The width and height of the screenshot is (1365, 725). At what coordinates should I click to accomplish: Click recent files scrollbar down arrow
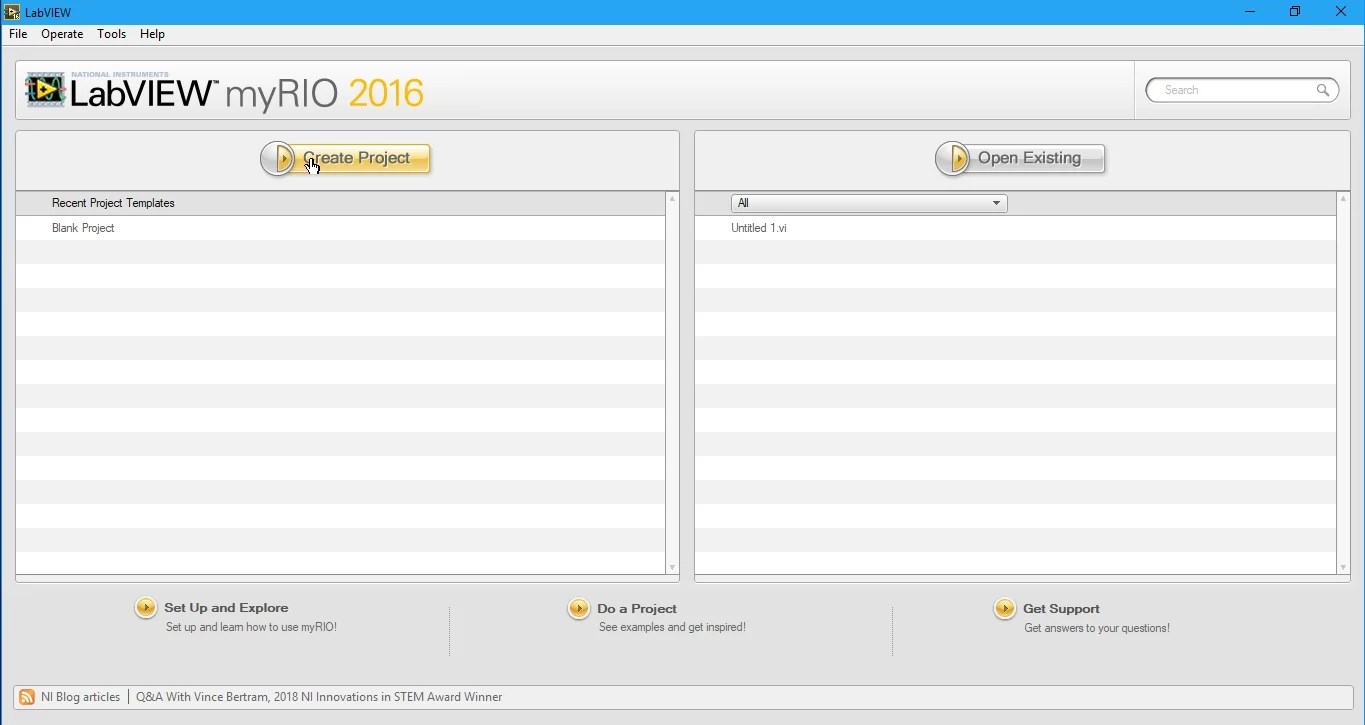(x=1343, y=568)
